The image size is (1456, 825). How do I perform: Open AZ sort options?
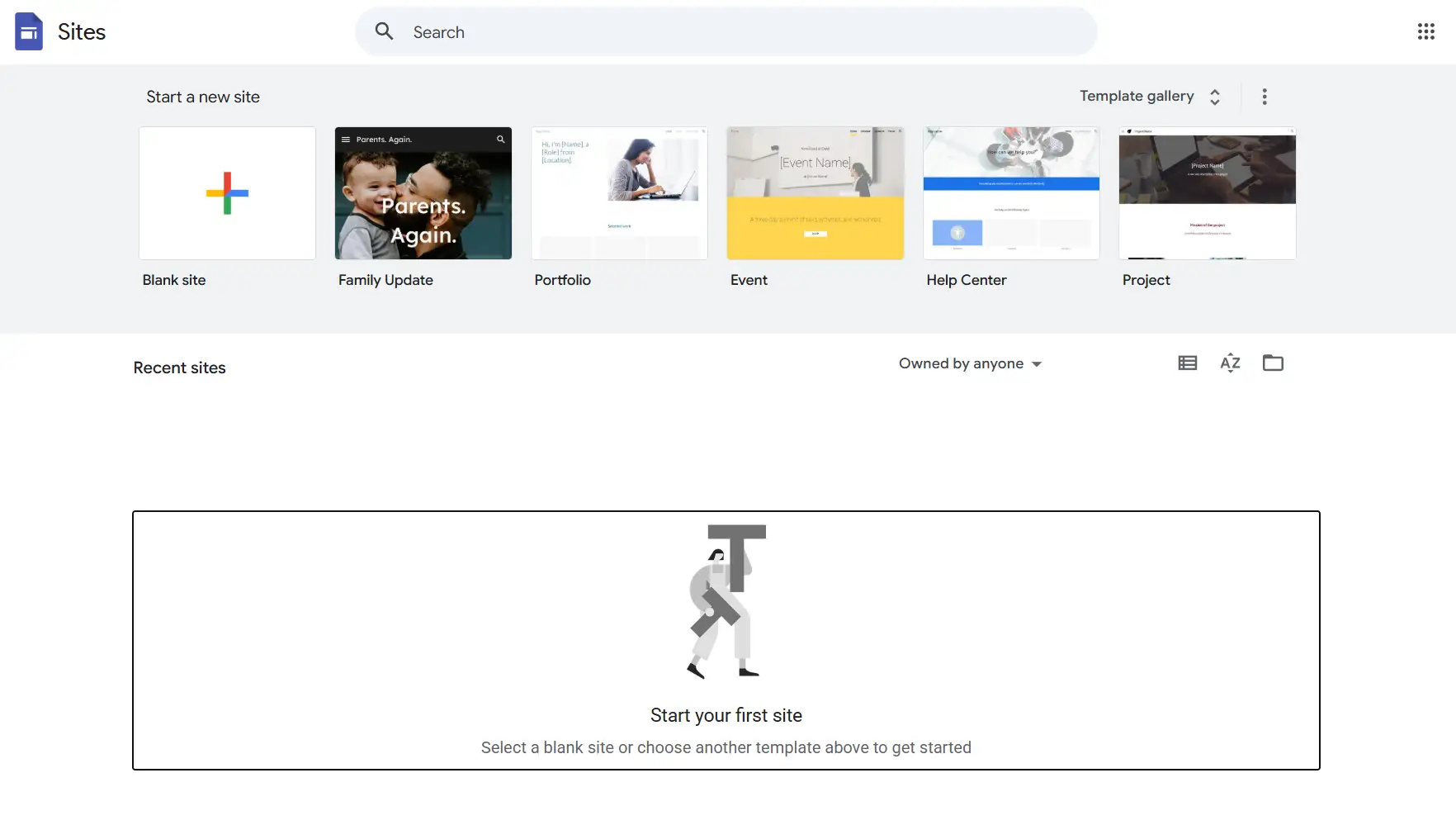point(1230,363)
